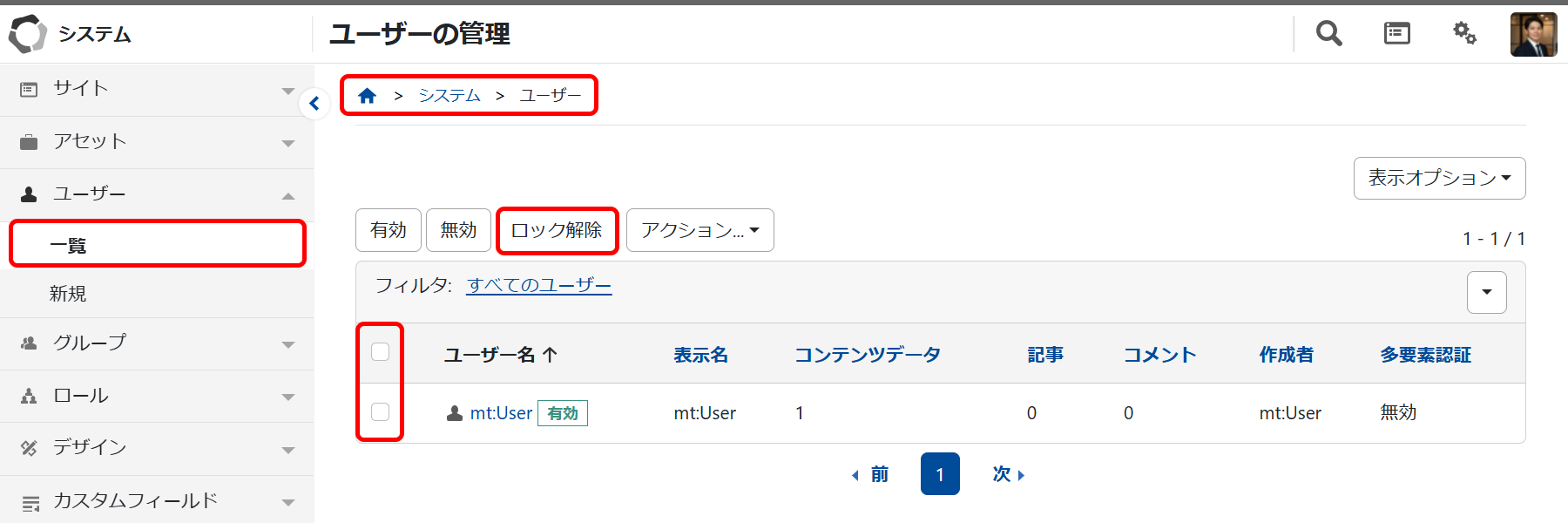Viewport: 1568px width, 523px height.
Task: Select 新規 under the user menu
Action: (x=68, y=294)
